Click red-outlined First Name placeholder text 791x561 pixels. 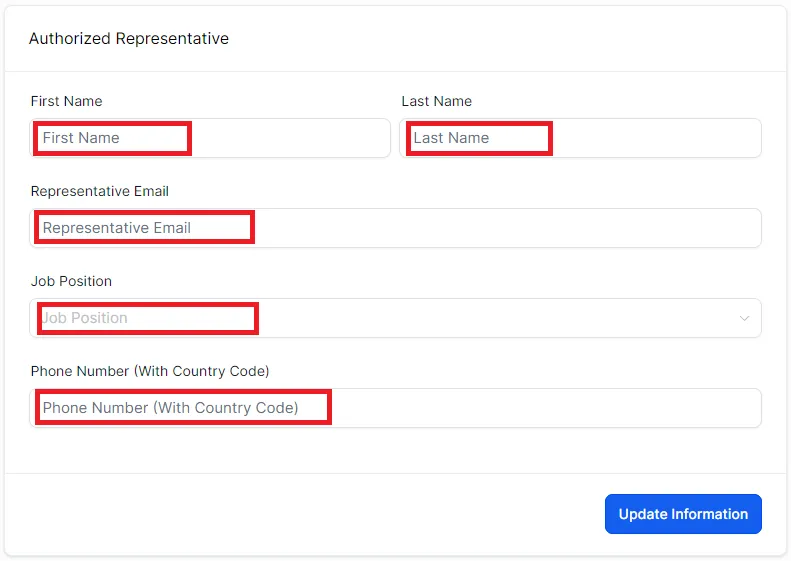[x=81, y=138]
